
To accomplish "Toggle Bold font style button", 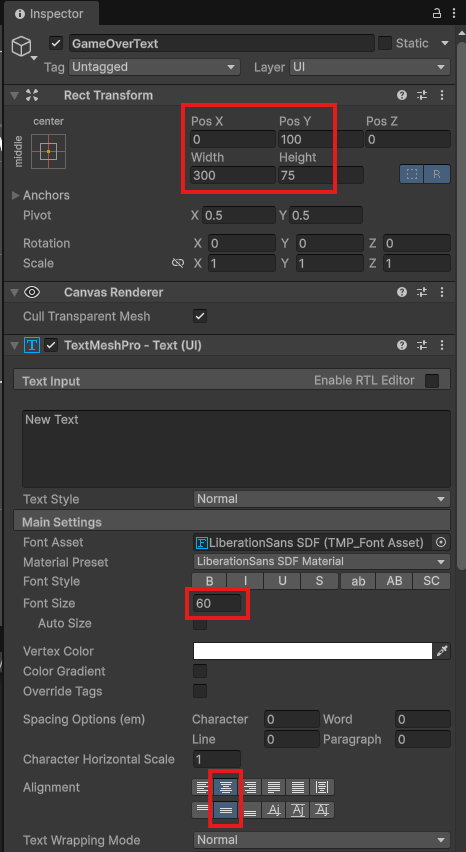I will [210, 581].
